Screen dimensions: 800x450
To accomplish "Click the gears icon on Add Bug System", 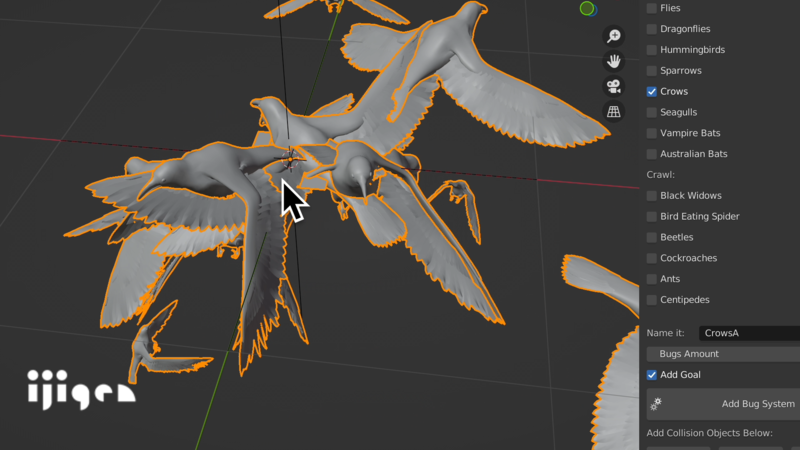I will click(x=656, y=404).
